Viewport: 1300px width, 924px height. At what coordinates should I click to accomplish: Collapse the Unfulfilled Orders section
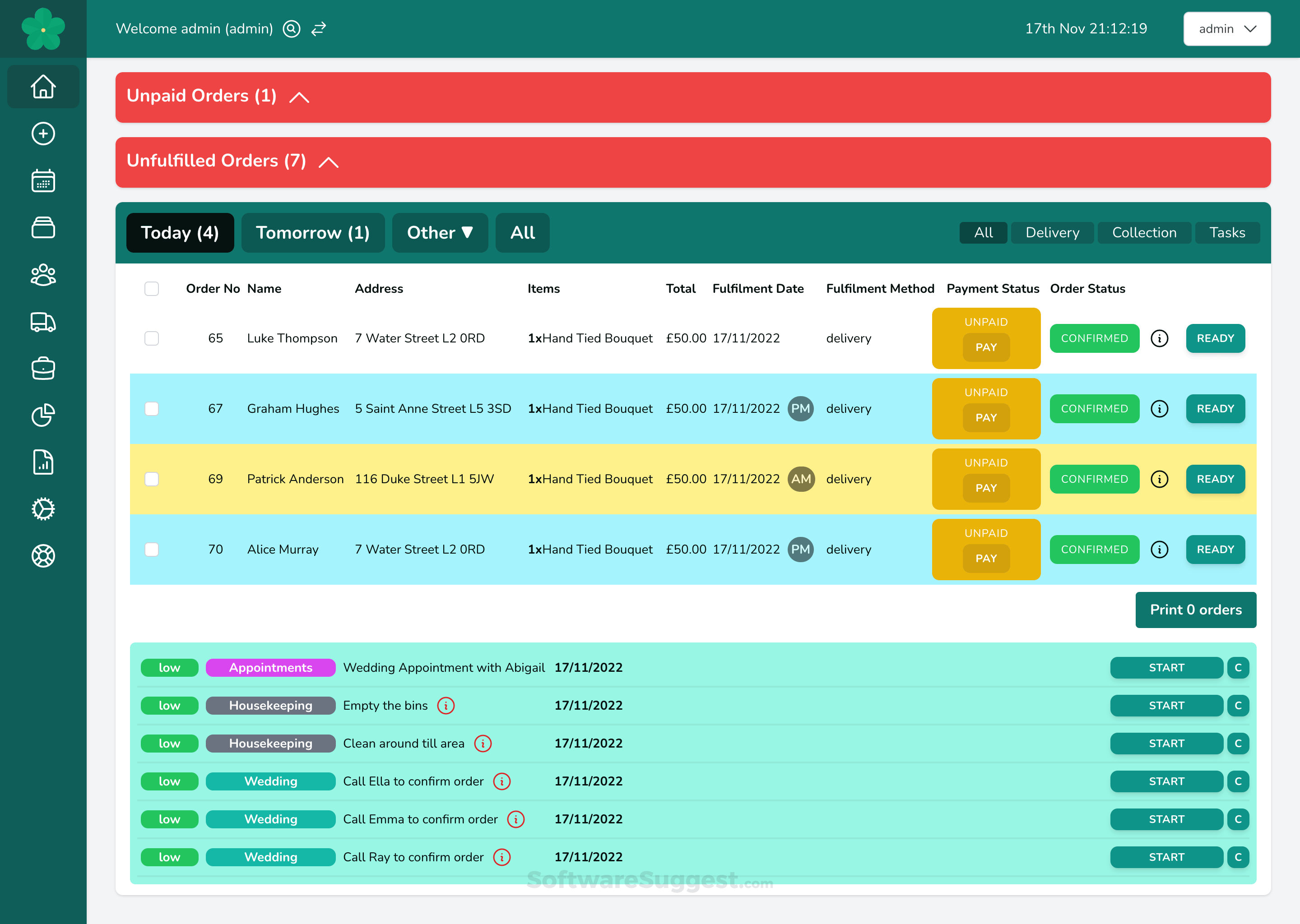click(x=329, y=162)
